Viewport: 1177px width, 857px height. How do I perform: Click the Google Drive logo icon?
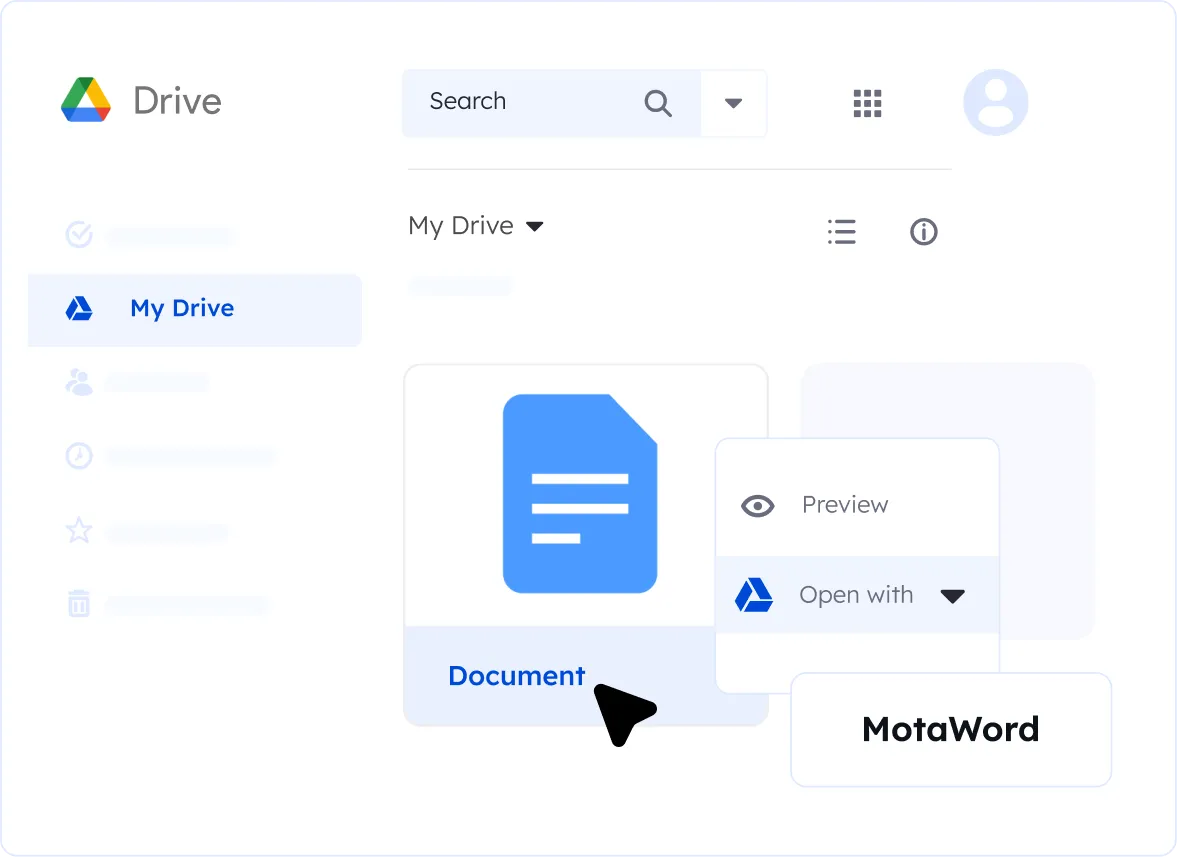pos(86,100)
